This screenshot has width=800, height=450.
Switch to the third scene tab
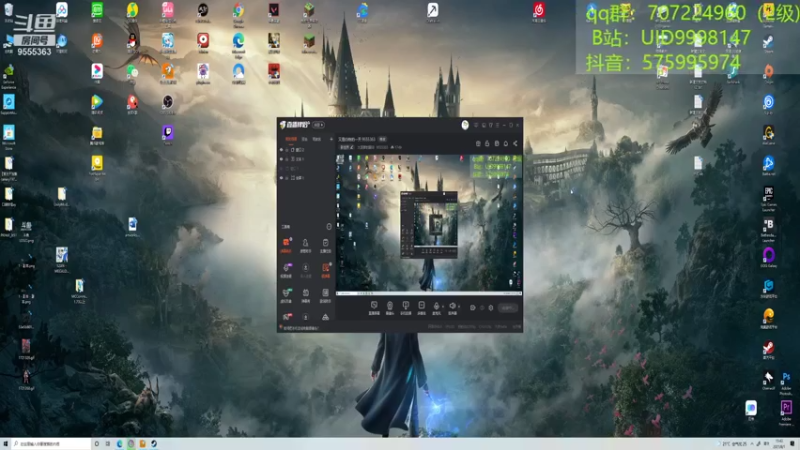pos(317,139)
